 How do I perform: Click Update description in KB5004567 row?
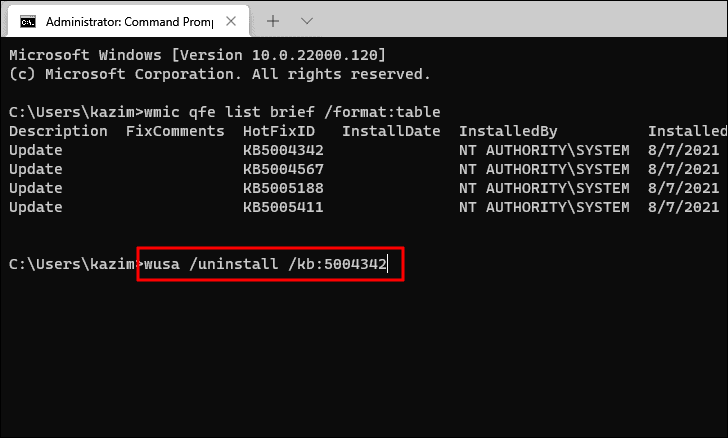click(36, 169)
